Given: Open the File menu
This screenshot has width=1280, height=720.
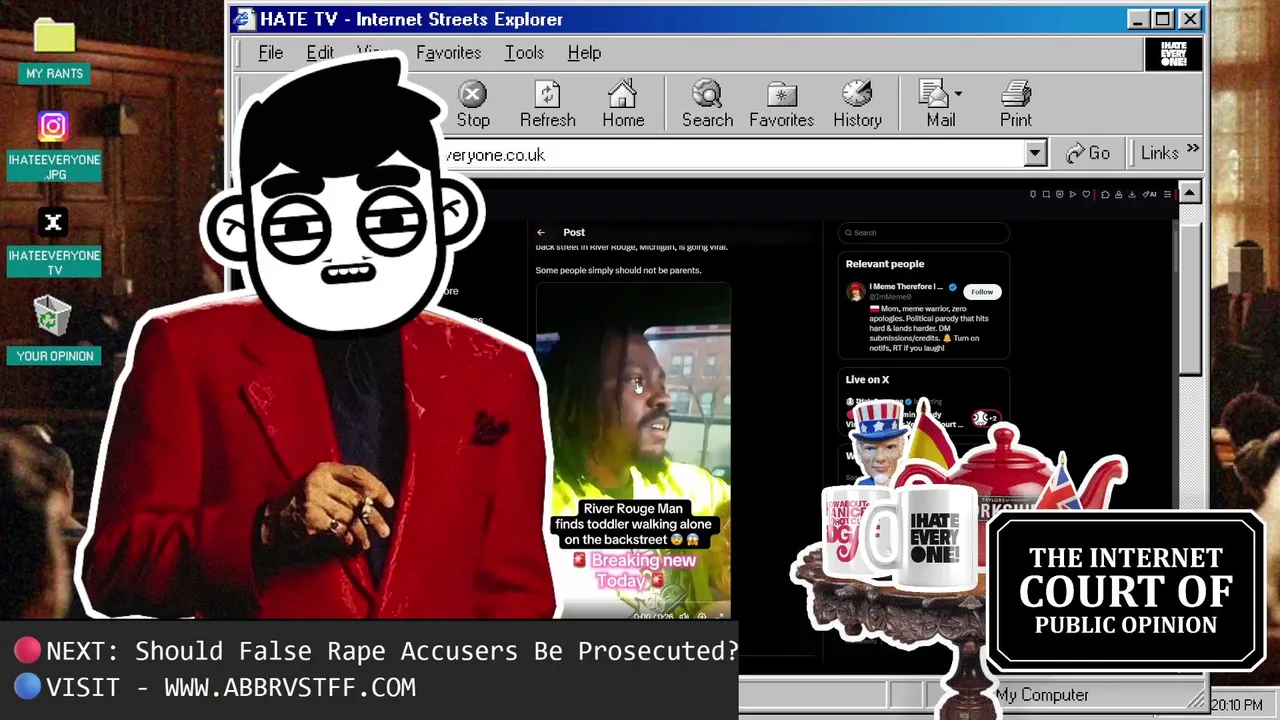Looking at the screenshot, I should tap(270, 53).
